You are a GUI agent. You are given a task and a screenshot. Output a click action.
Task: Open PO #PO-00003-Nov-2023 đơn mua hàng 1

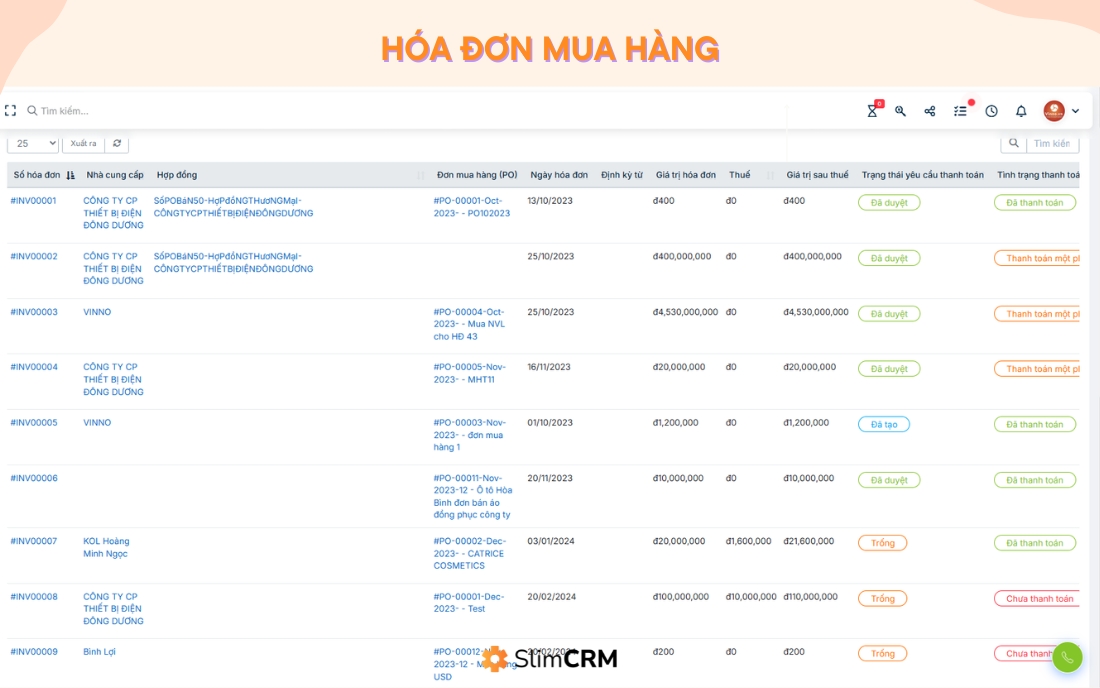pos(469,435)
